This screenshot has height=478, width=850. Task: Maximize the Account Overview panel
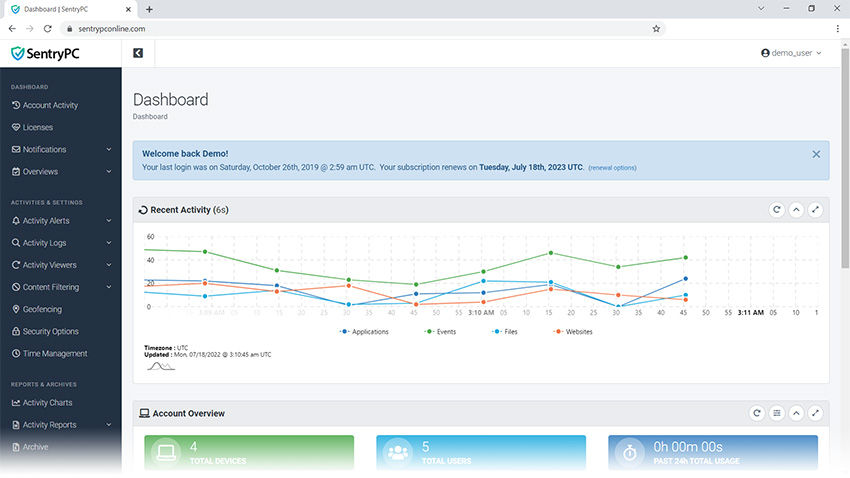(x=816, y=413)
